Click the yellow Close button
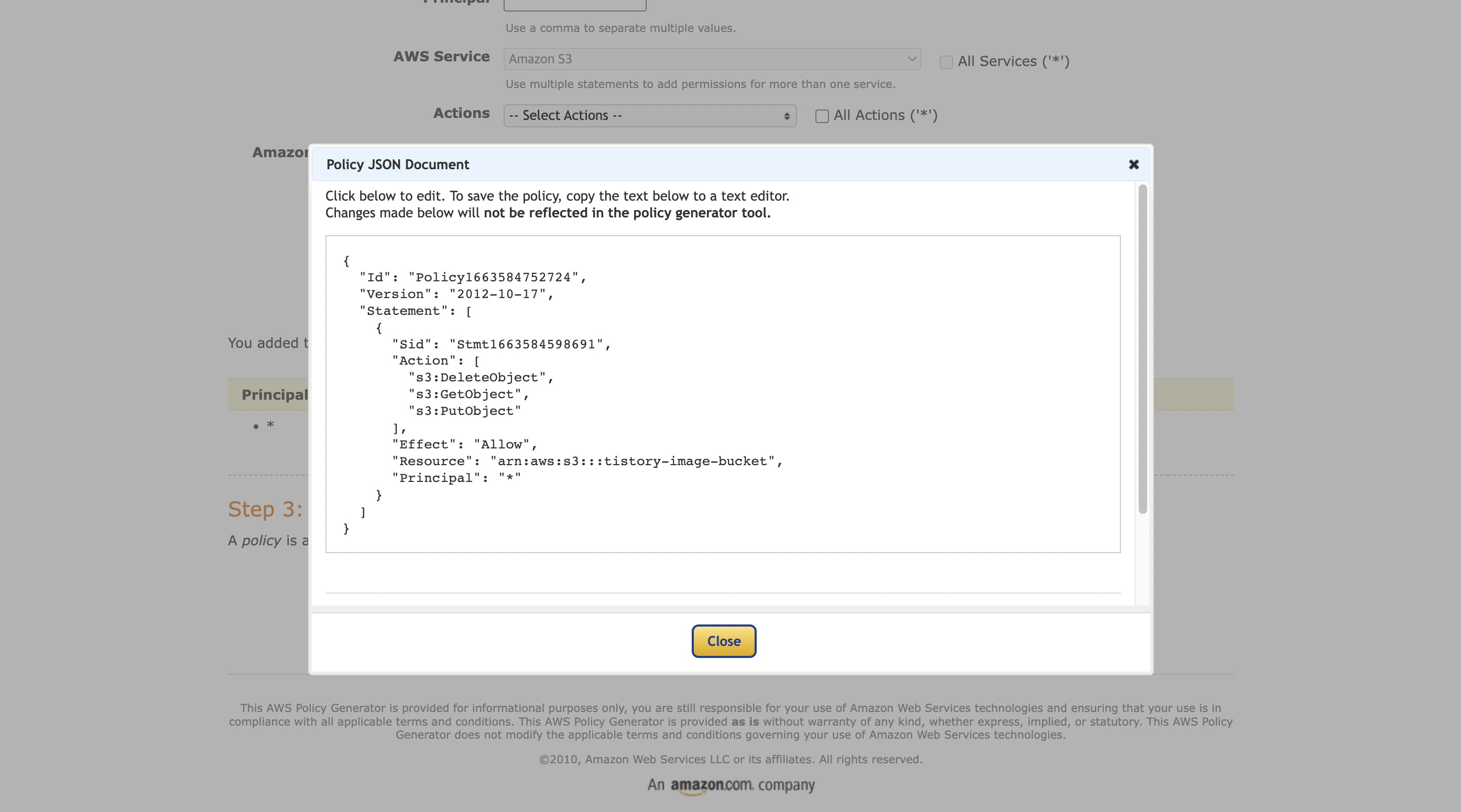 coord(724,641)
